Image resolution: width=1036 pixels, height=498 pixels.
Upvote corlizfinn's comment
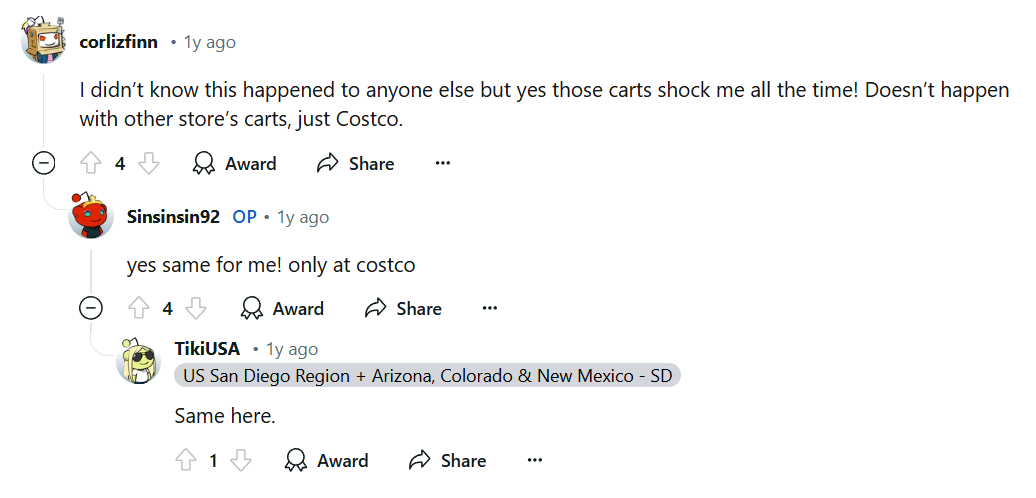click(x=91, y=163)
